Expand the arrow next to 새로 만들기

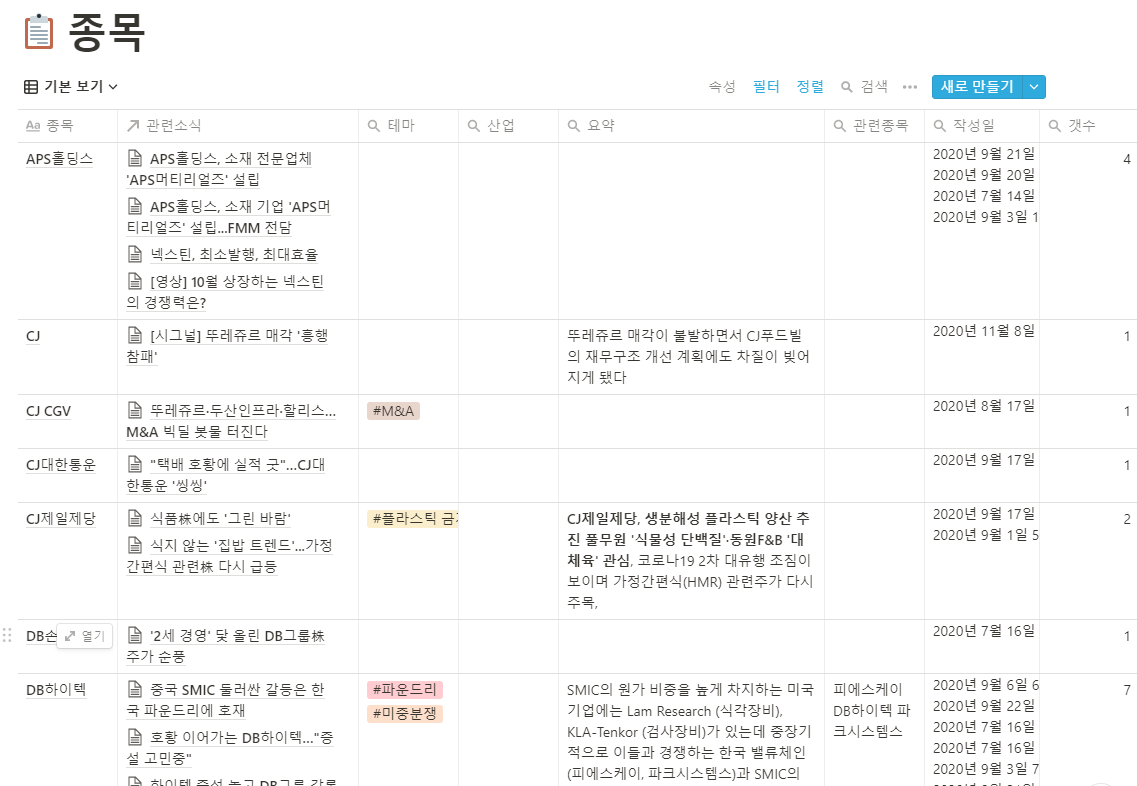pyautogui.click(x=1034, y=87)
